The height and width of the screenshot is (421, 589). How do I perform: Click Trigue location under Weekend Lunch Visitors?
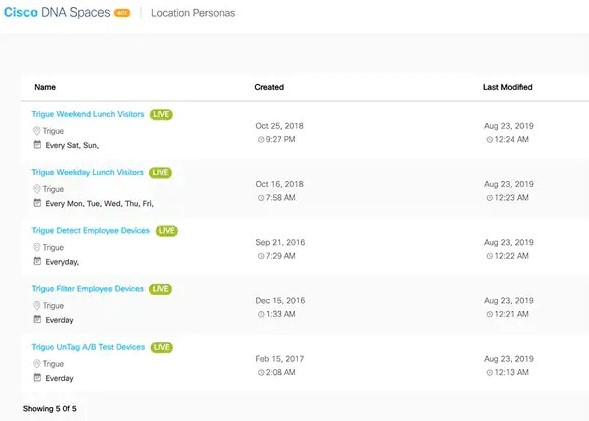point(53,131)
